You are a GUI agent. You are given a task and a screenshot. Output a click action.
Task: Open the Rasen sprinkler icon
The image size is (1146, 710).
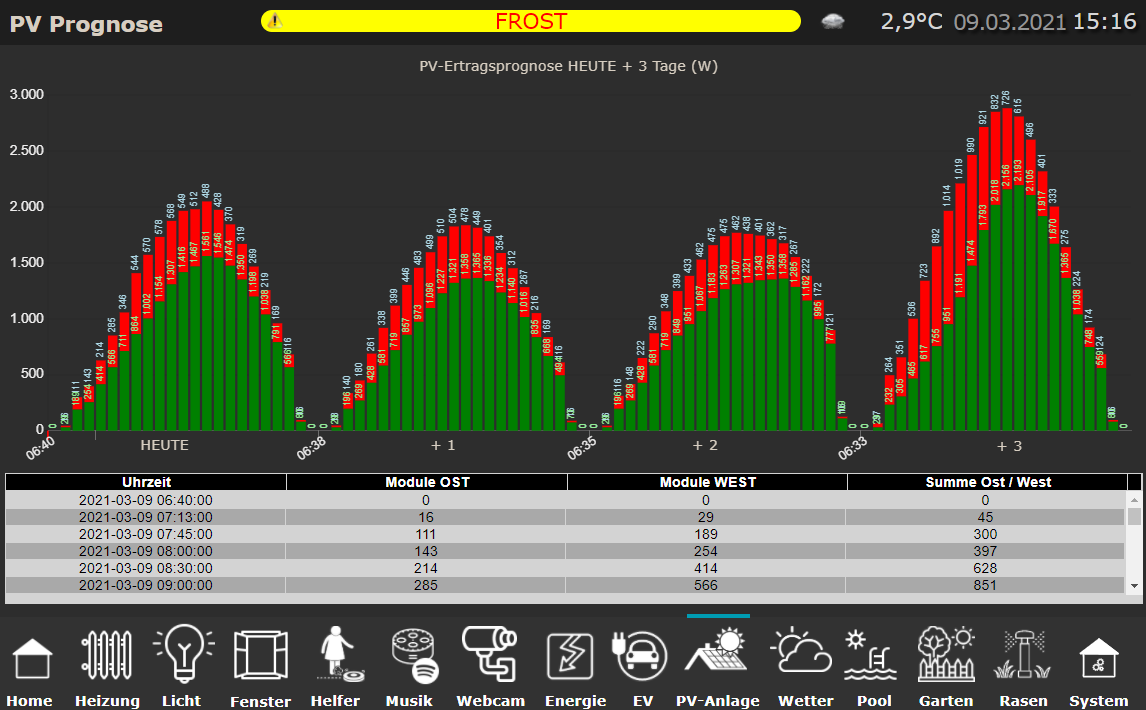(x=1022, y=654)
